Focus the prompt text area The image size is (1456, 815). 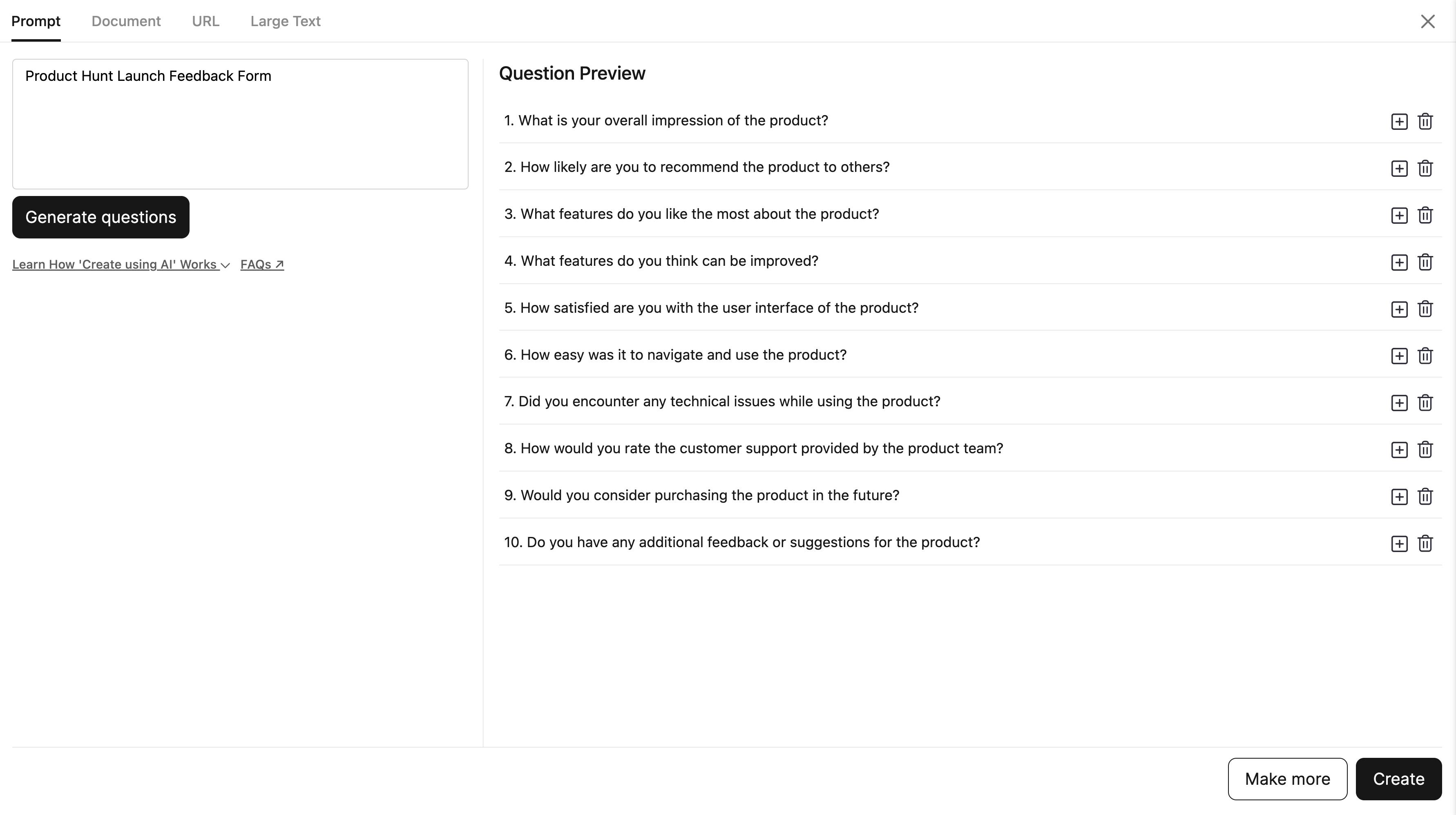240,124
